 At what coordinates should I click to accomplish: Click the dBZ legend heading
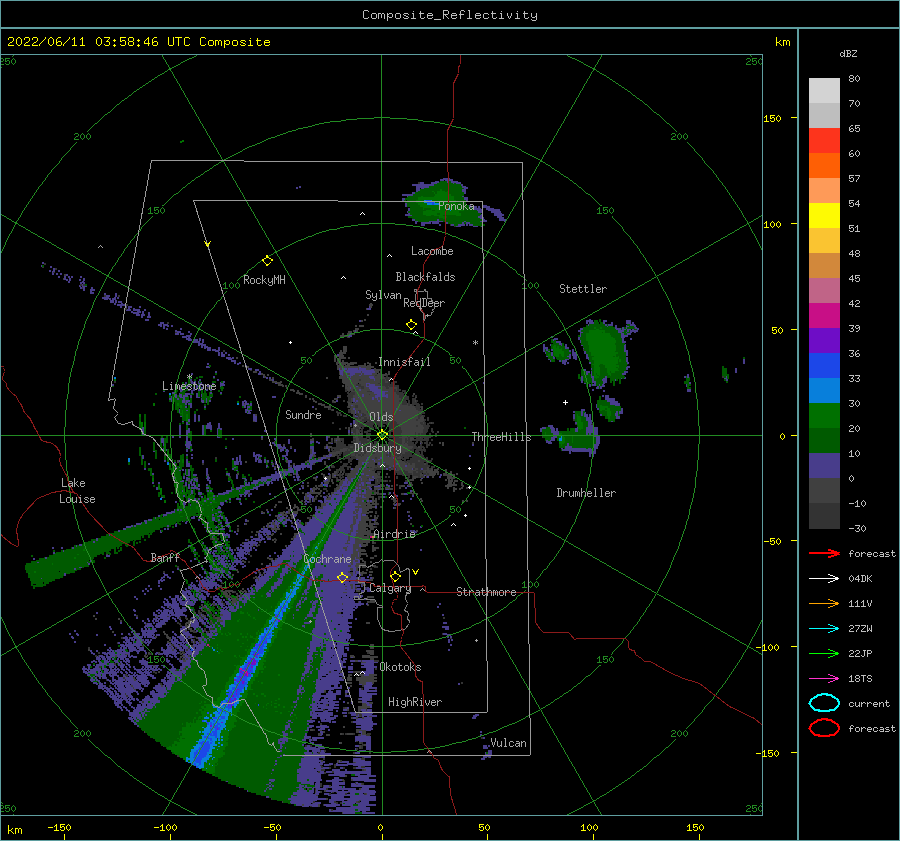pos(848,53)
